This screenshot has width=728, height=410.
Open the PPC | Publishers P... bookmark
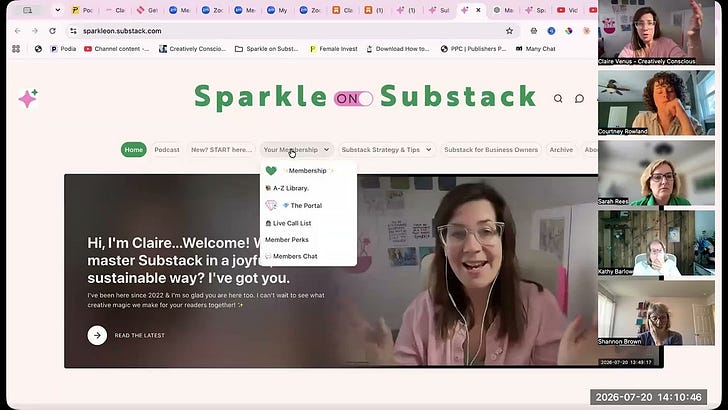point(473,49)
